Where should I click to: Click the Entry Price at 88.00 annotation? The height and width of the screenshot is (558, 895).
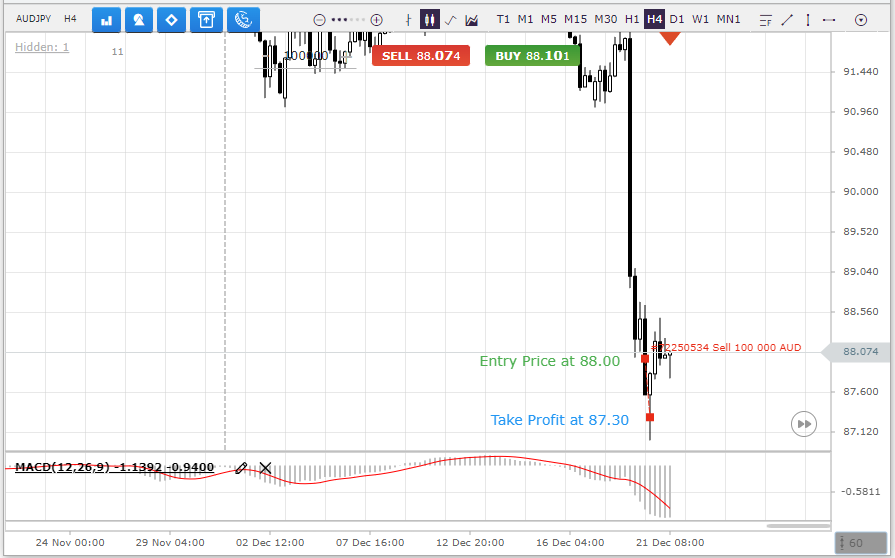coord(549,361)
